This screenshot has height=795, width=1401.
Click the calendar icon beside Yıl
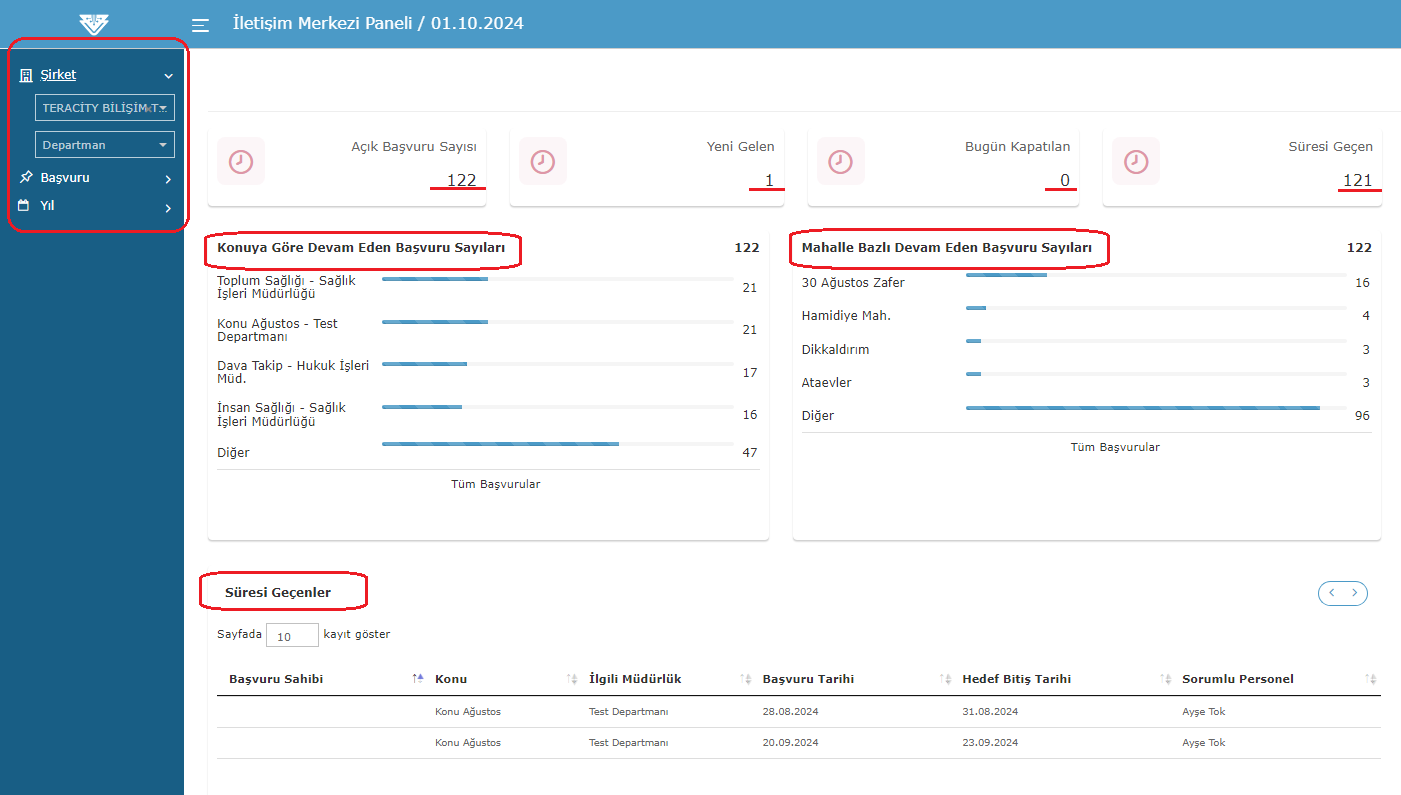pyautogui.click(x=24, y=206)
